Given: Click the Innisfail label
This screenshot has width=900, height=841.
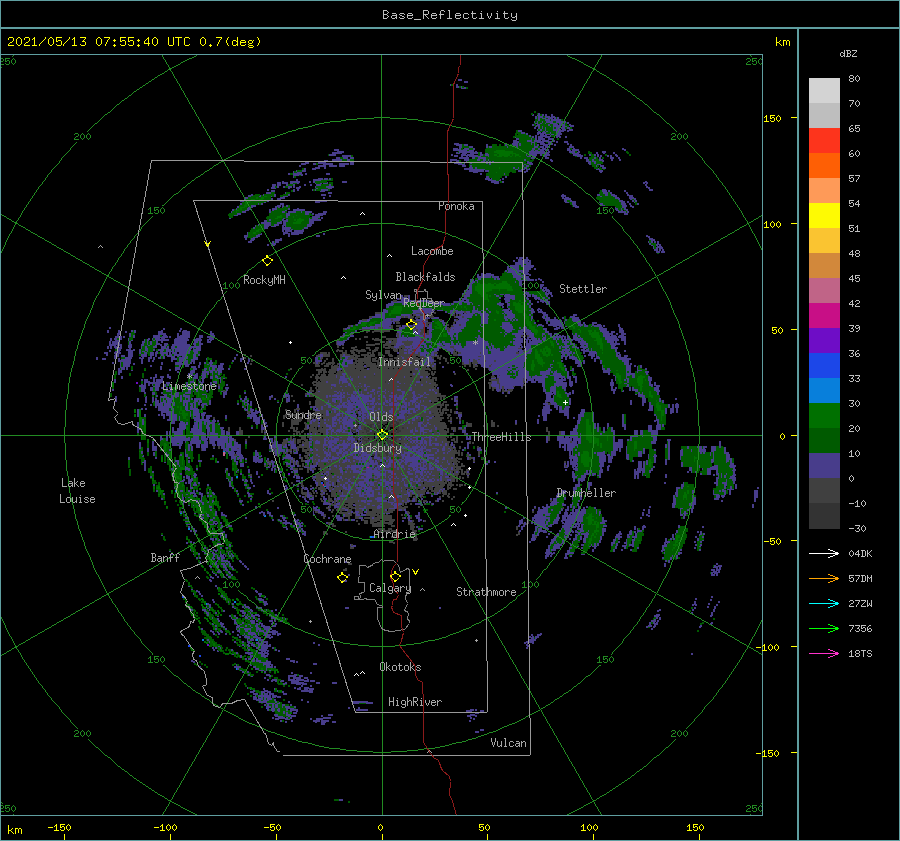Looking at the screenshot, I should click(x=404, y=362).
